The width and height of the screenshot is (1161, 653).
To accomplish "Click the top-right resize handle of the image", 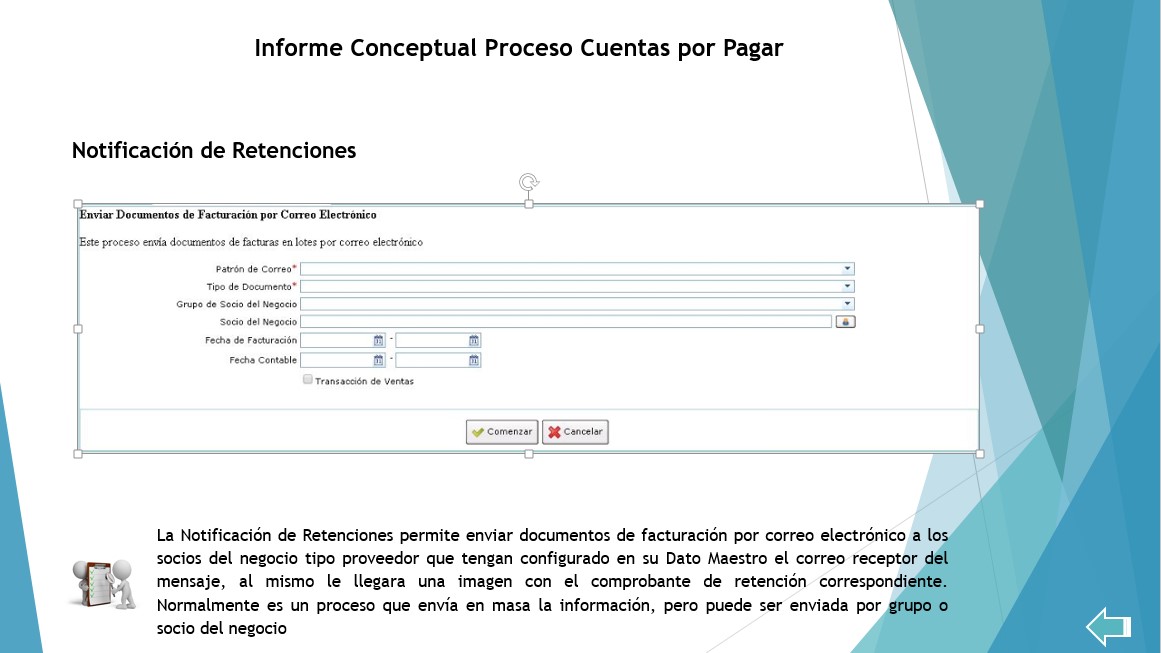I will coord(980,204).
